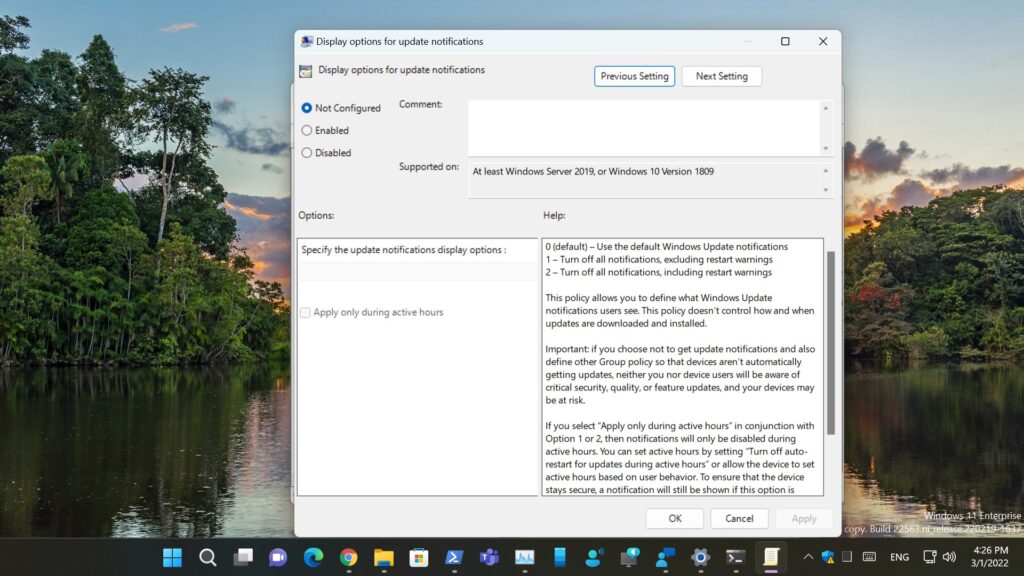
Task: Click inside the Comment text box
Action: (x=644, y=127)
